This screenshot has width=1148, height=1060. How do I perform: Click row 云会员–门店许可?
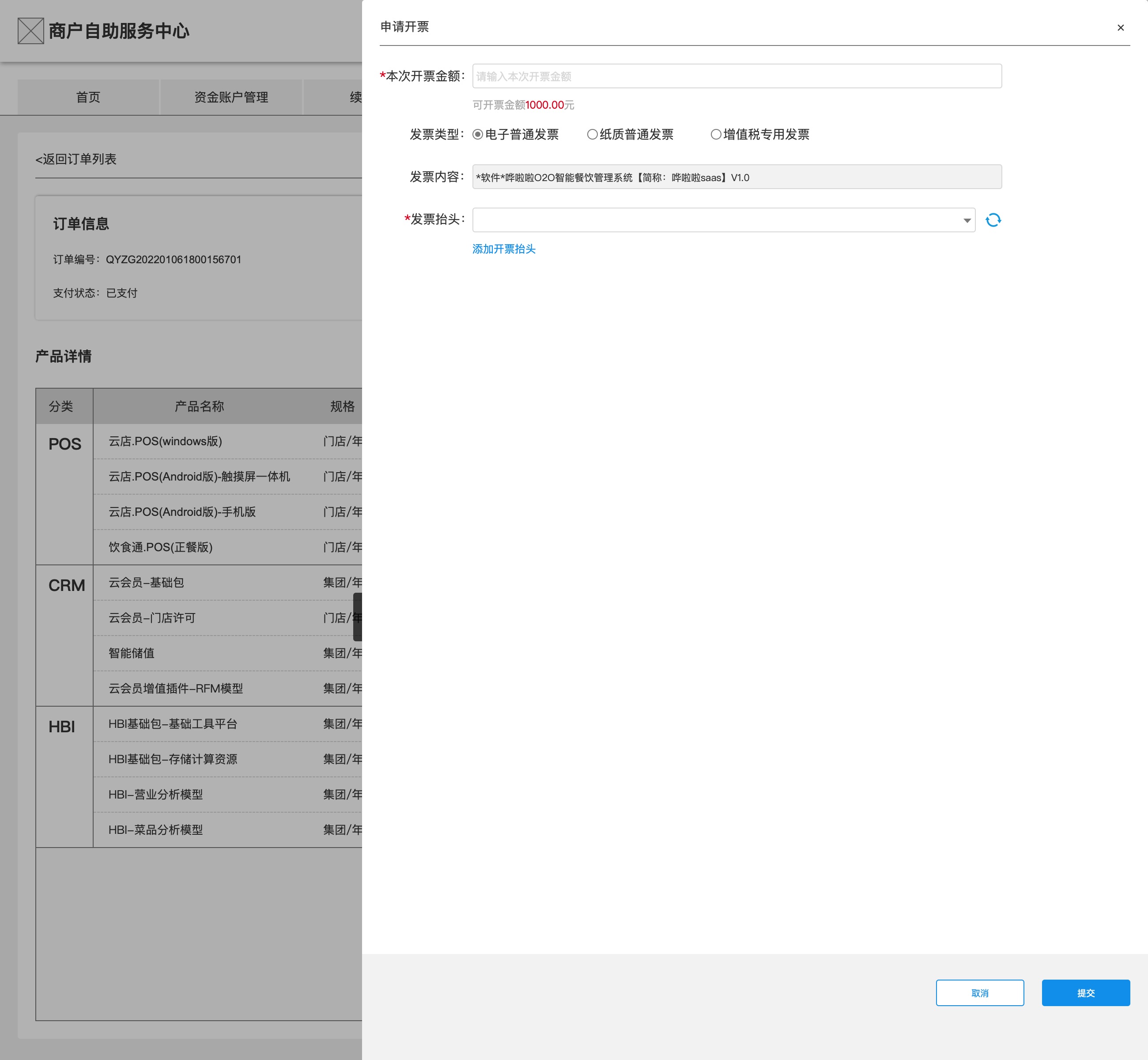click(x=228, y=618)
